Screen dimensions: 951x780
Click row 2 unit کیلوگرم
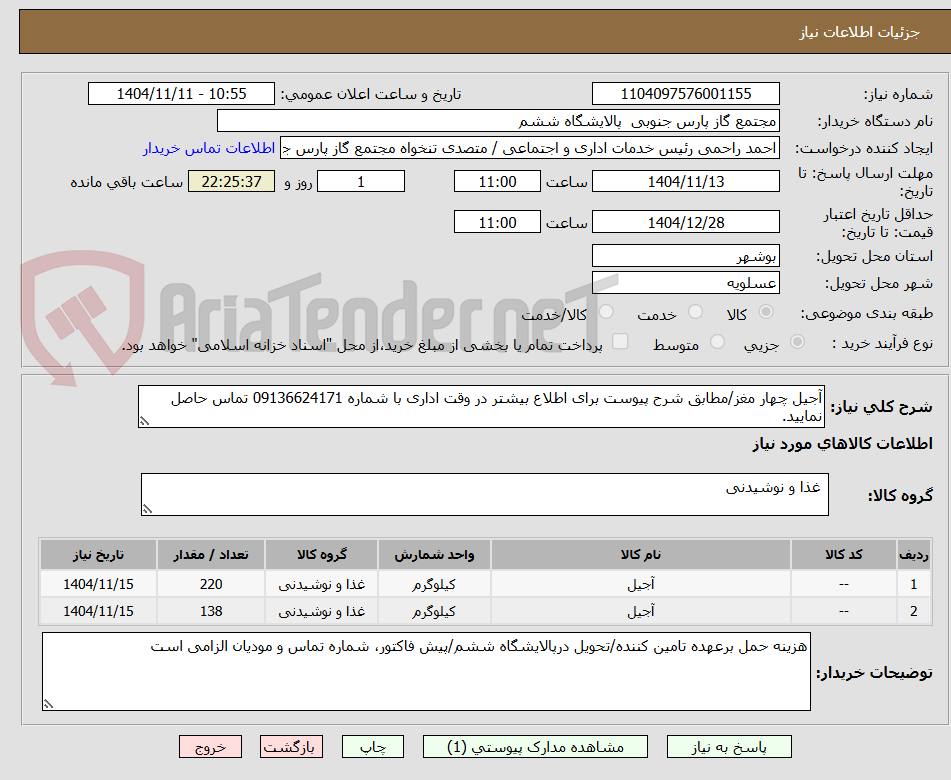(x=434, y=611)
